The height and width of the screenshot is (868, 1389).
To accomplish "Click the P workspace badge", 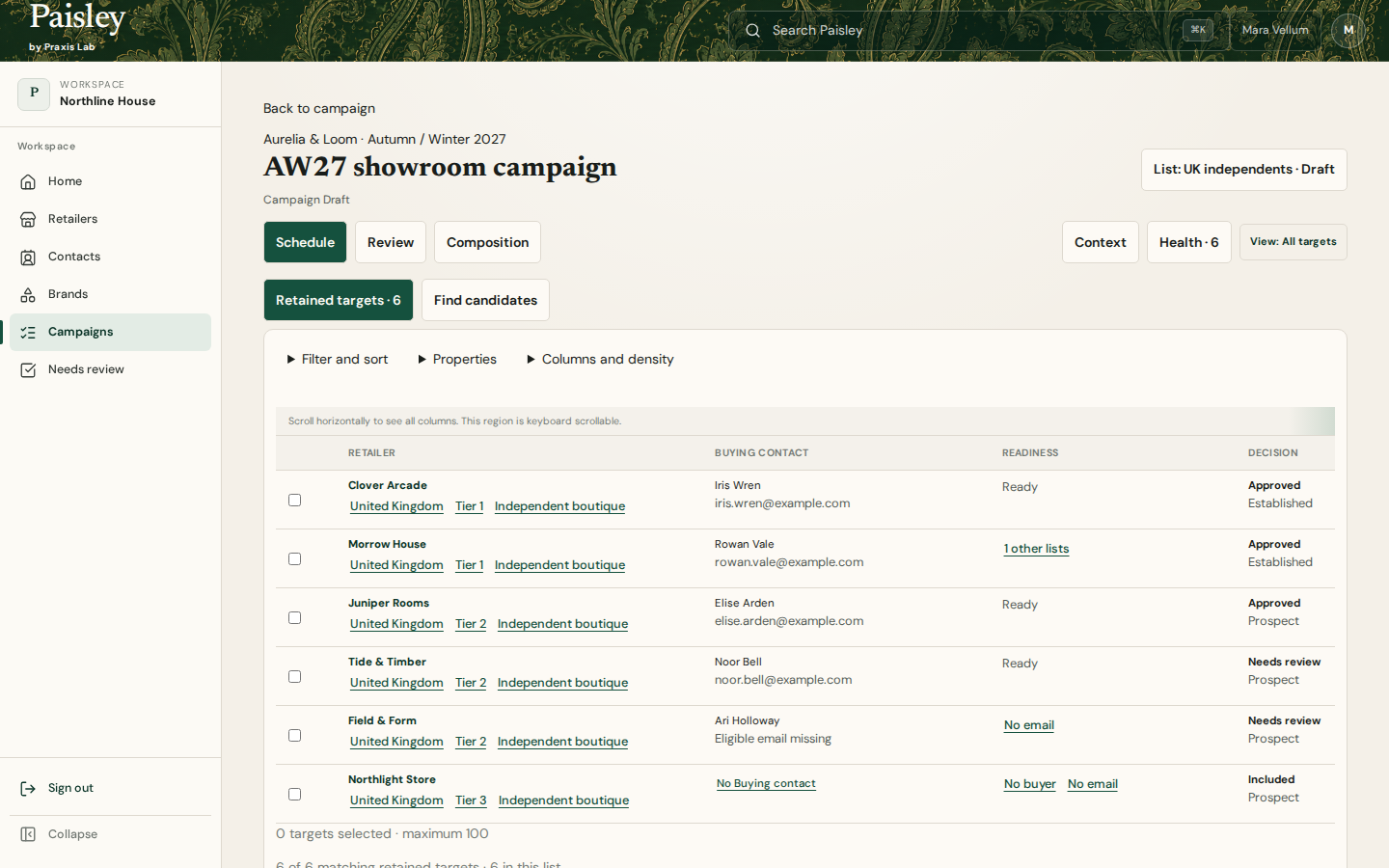I will 34,94.
